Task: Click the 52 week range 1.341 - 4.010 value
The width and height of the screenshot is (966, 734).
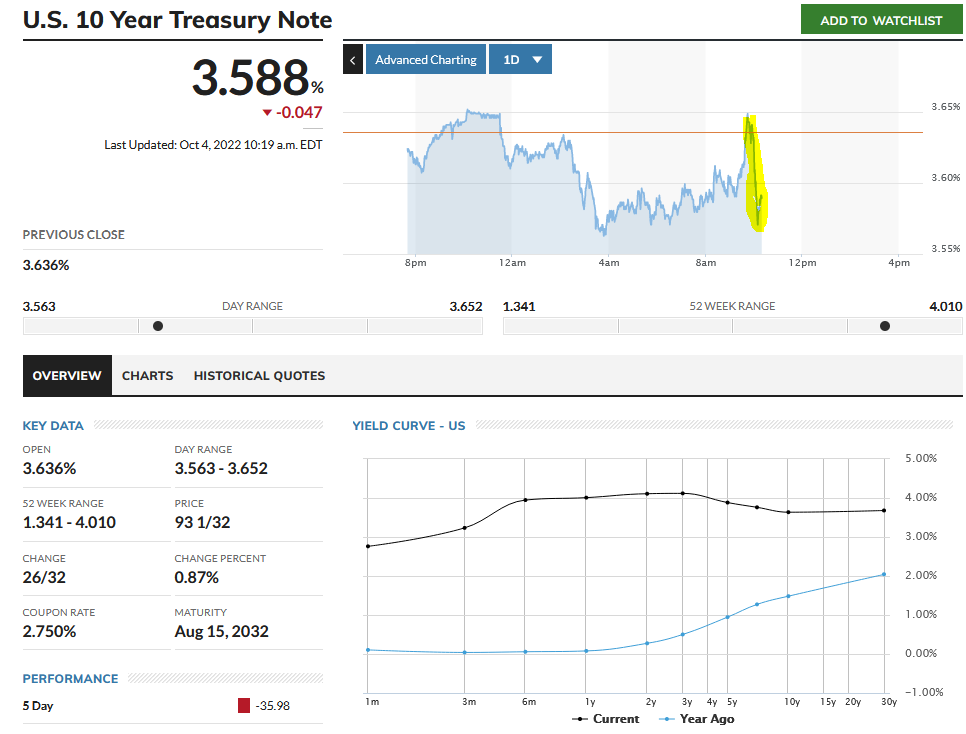Action: coord(69,523)
